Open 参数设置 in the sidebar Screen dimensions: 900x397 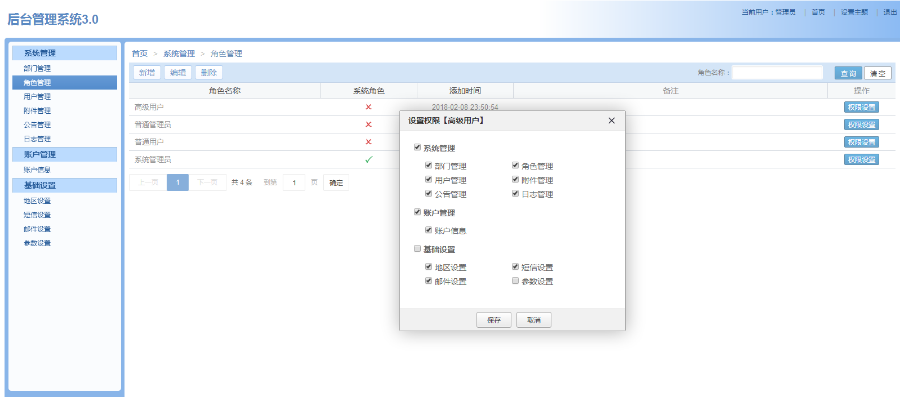point(37,243)
